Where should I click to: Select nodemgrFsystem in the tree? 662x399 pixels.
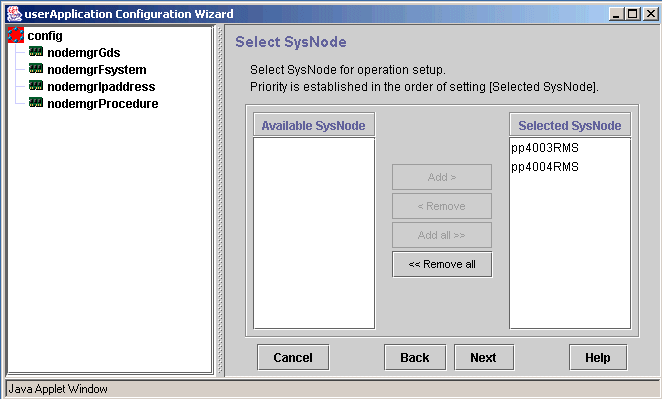(97, 70)
